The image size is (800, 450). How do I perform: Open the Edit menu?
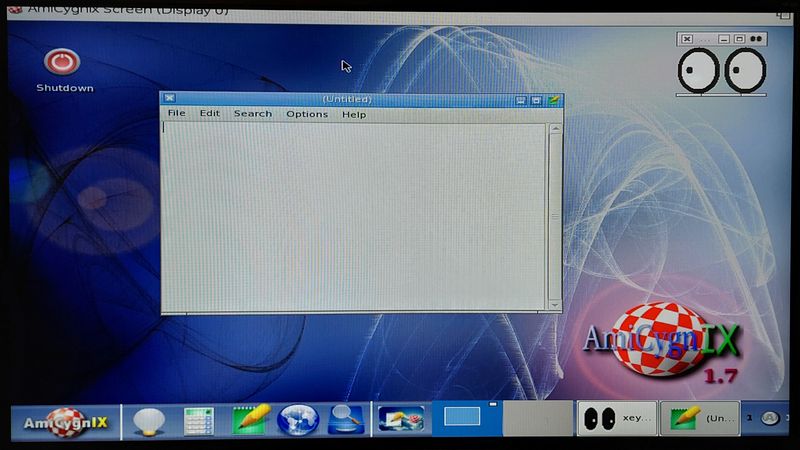pos(209,114)
